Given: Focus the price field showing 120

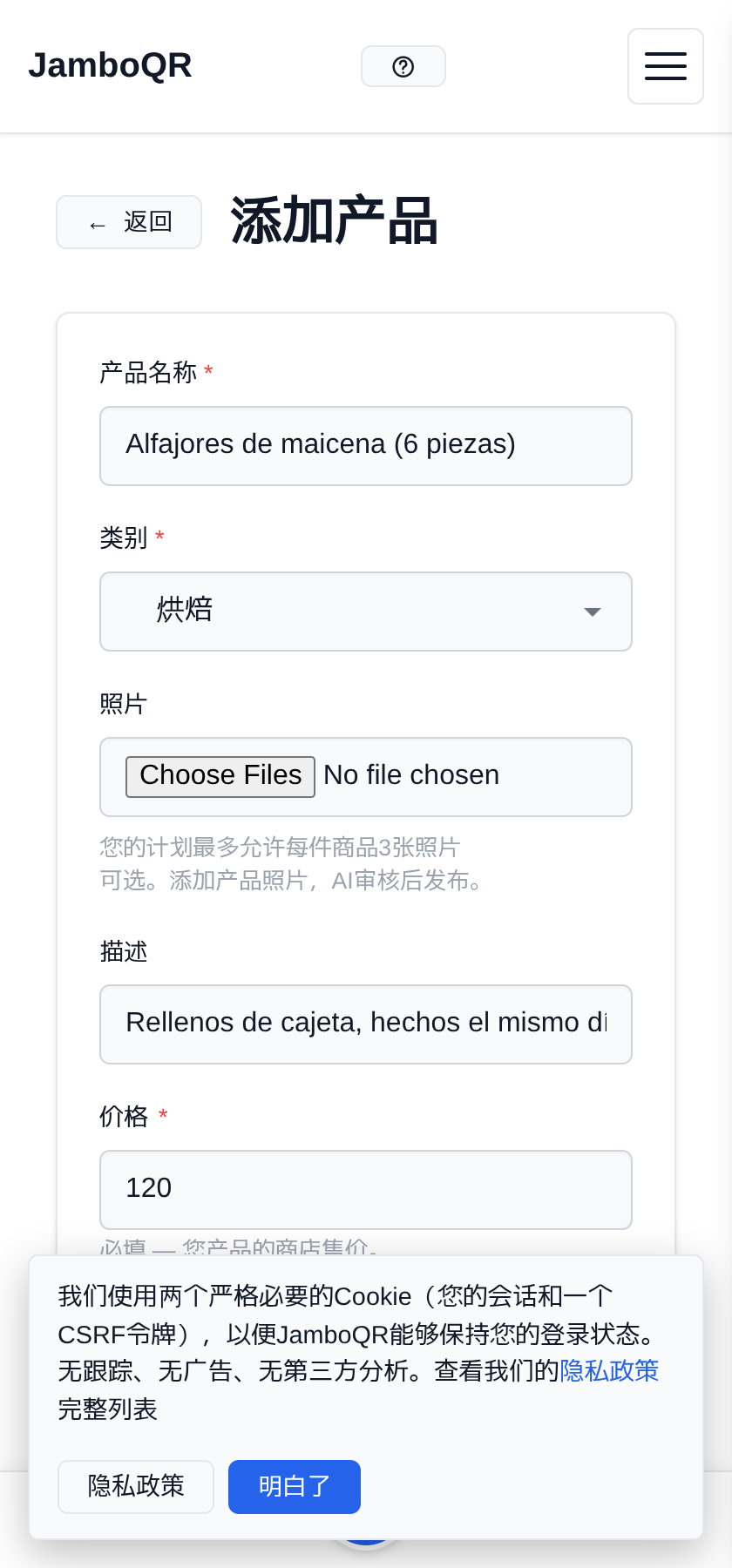Looking at the screenshot, I should pos(366,1190).
